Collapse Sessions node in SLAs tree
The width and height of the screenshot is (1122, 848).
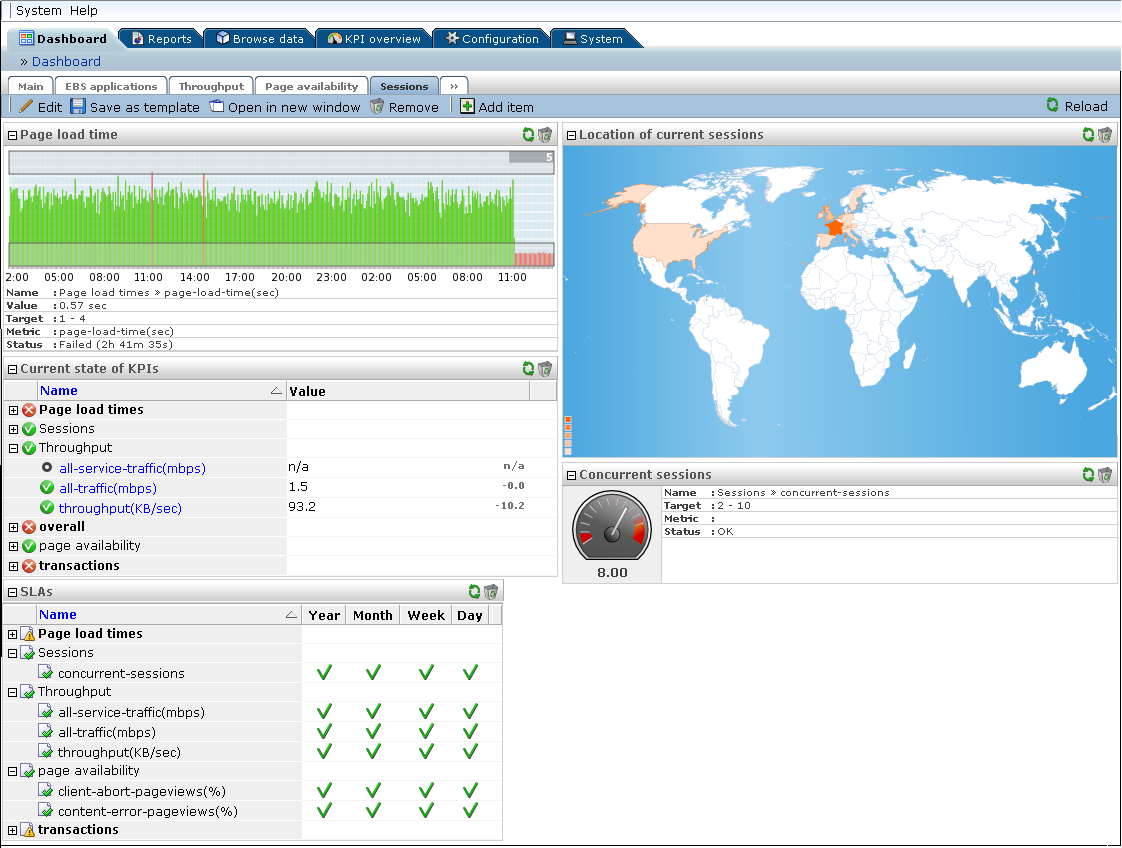[12, 653]
